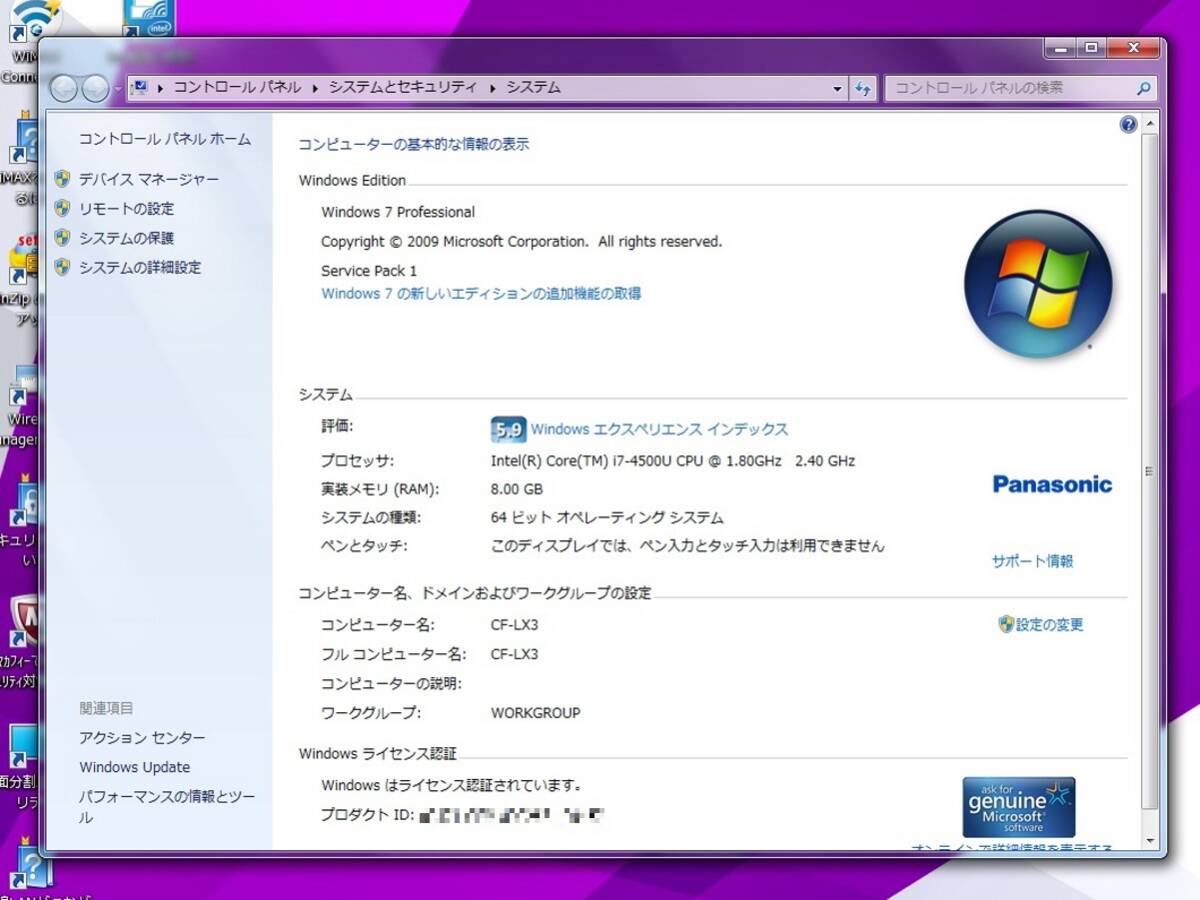Open サポート情報 support link
This screenshot has width=1200, height=900.
pyautogui.click(x=1033, y=561)
